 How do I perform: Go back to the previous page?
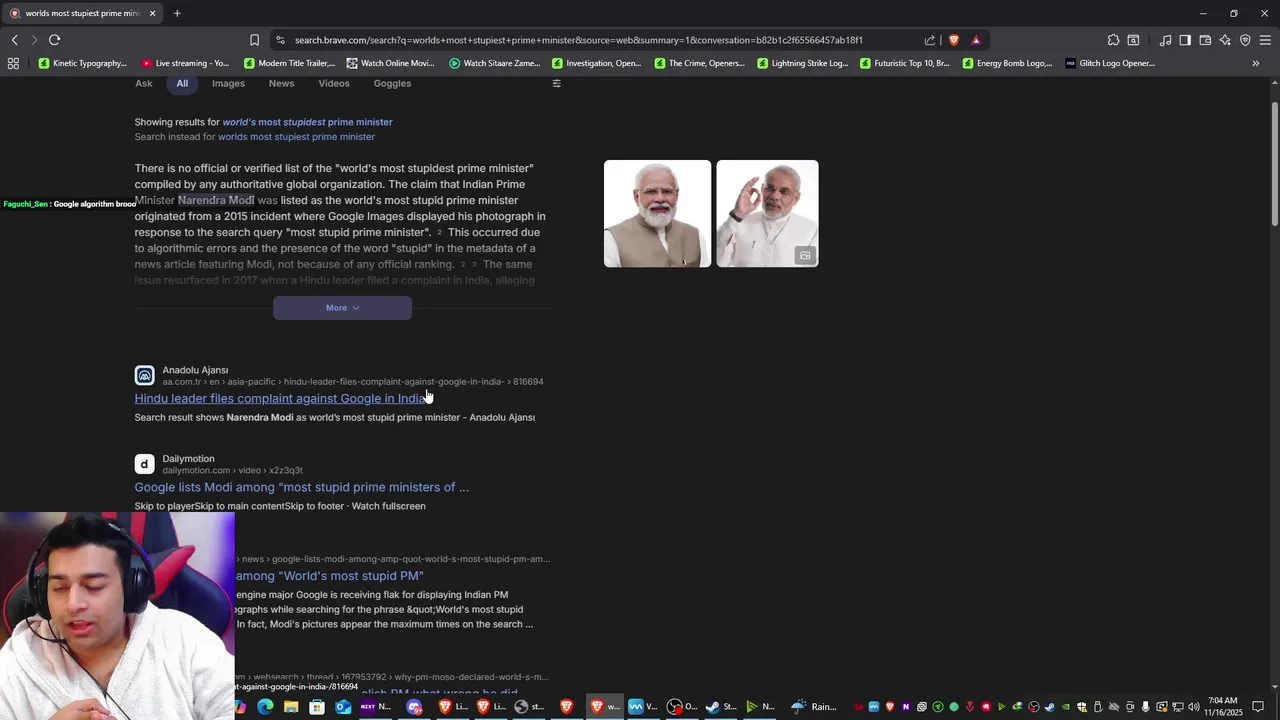point(14,40)
